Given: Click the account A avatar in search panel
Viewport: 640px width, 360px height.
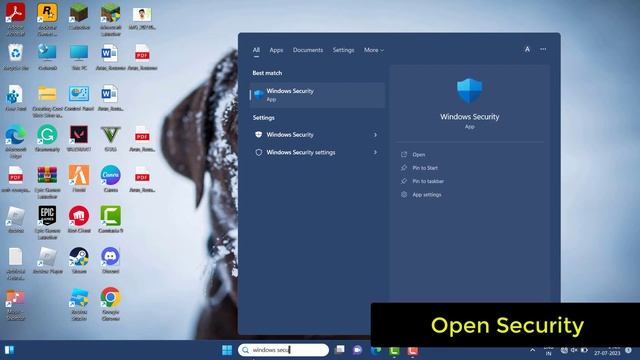Looking at the screenshot, I should [527, 49].
